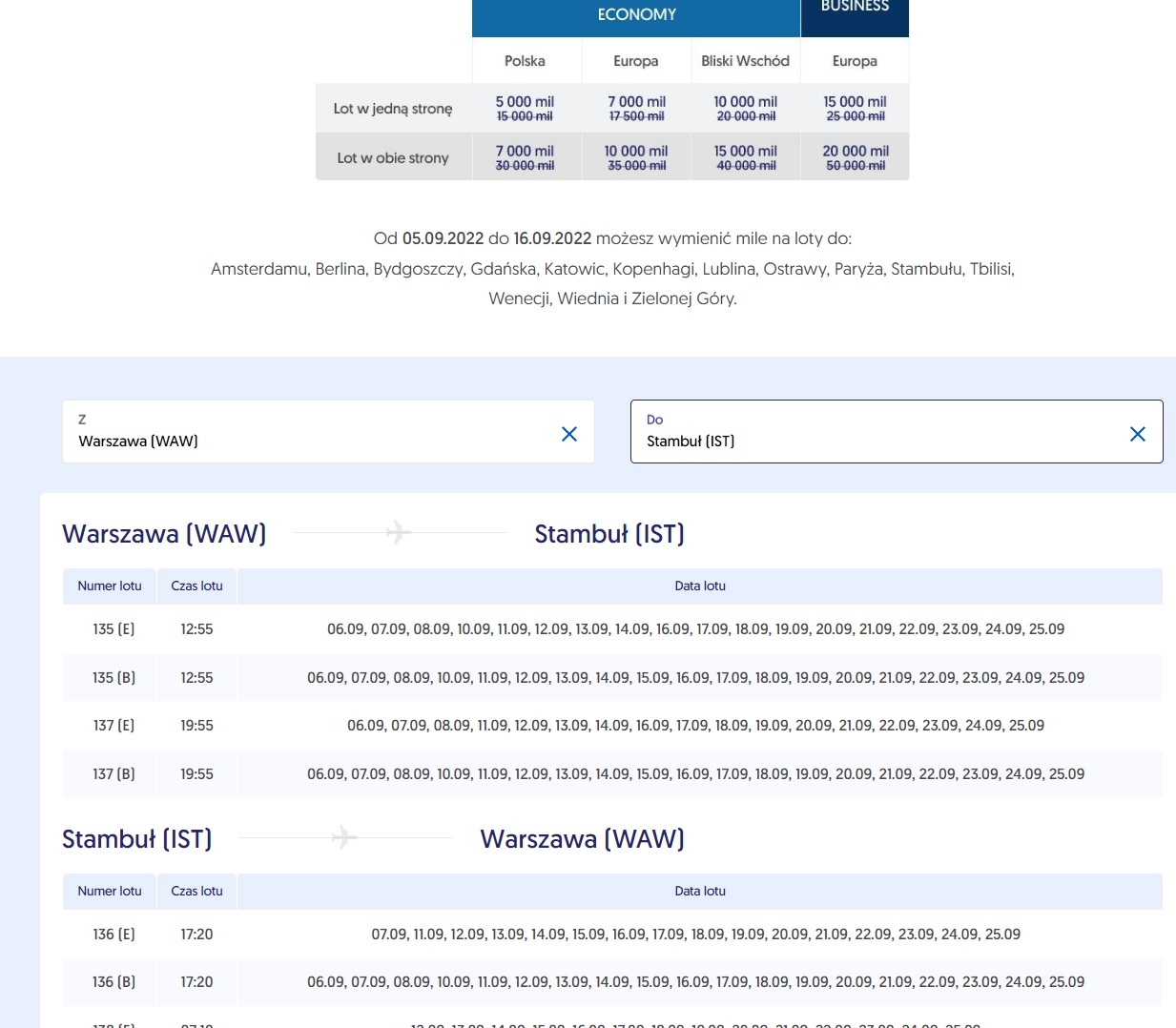Click the 'Czas lotu' header in the Stambuł–Warszawa table

click(196, 892)
